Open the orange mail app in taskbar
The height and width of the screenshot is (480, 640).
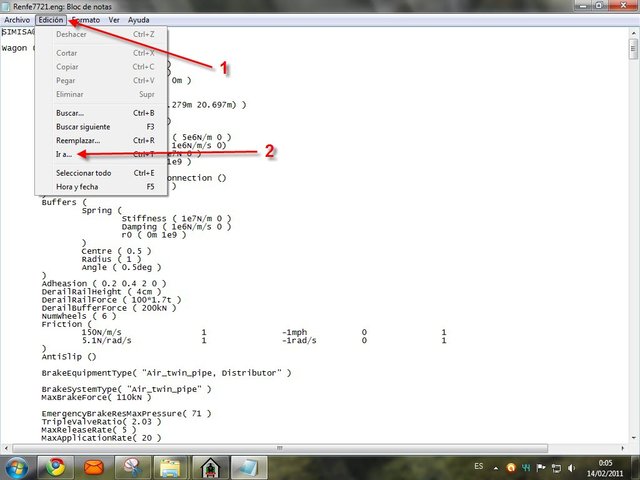(x=92, y=466)
